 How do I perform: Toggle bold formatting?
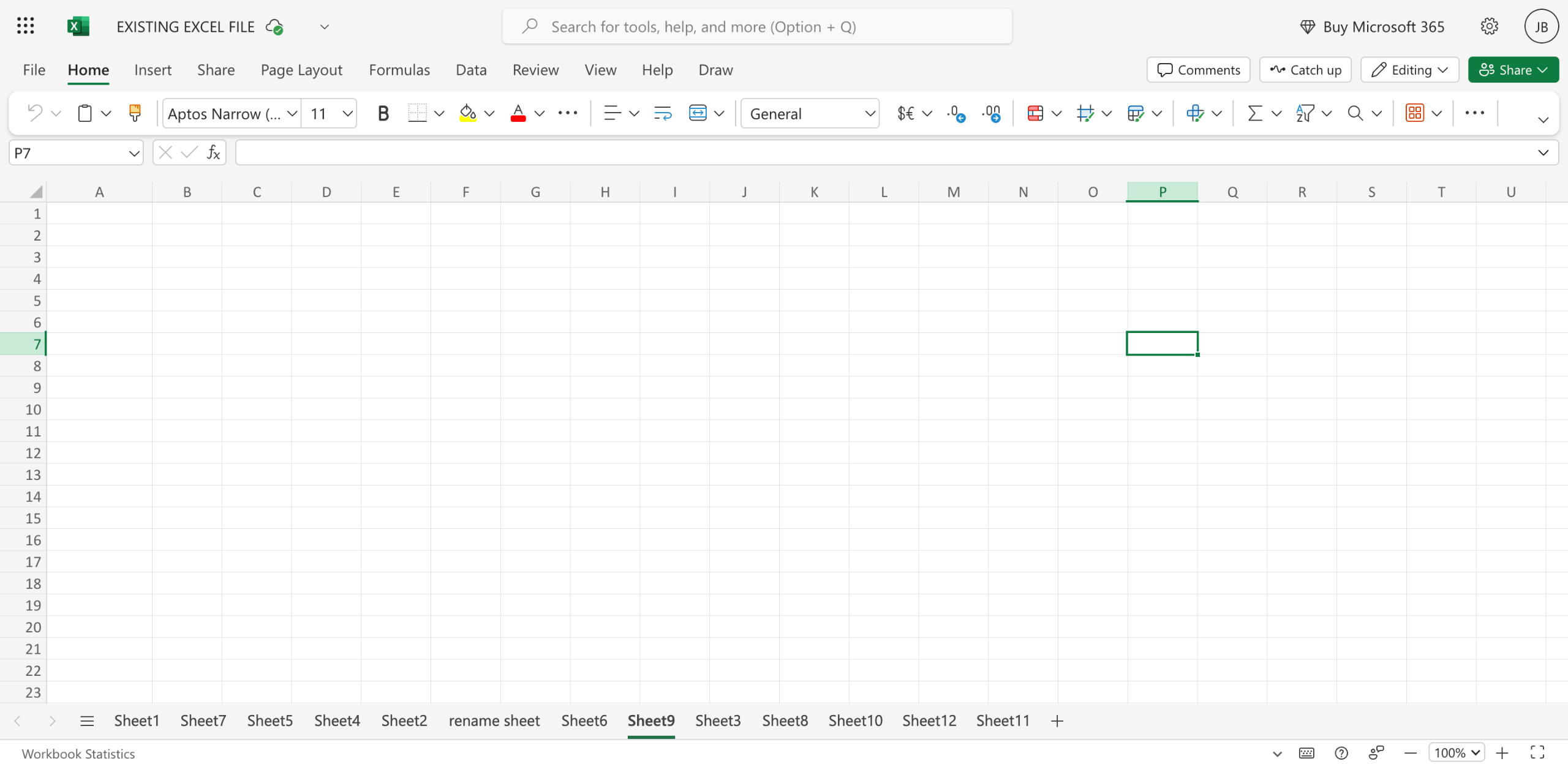(x=383, y=113)
